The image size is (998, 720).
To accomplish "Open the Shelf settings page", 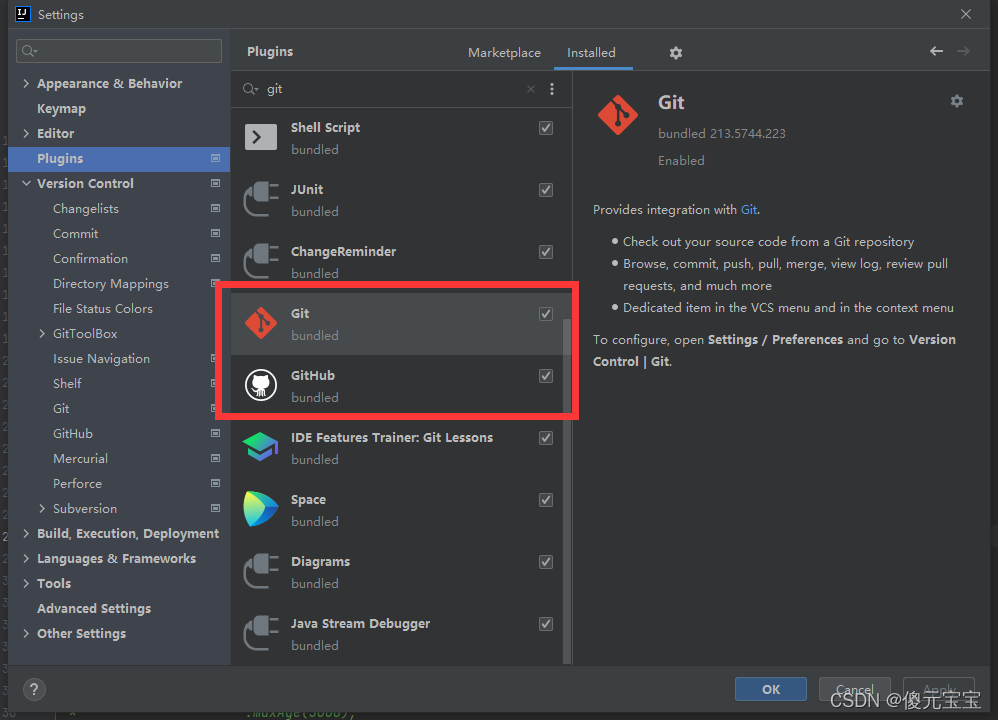I will coord(67,383).
